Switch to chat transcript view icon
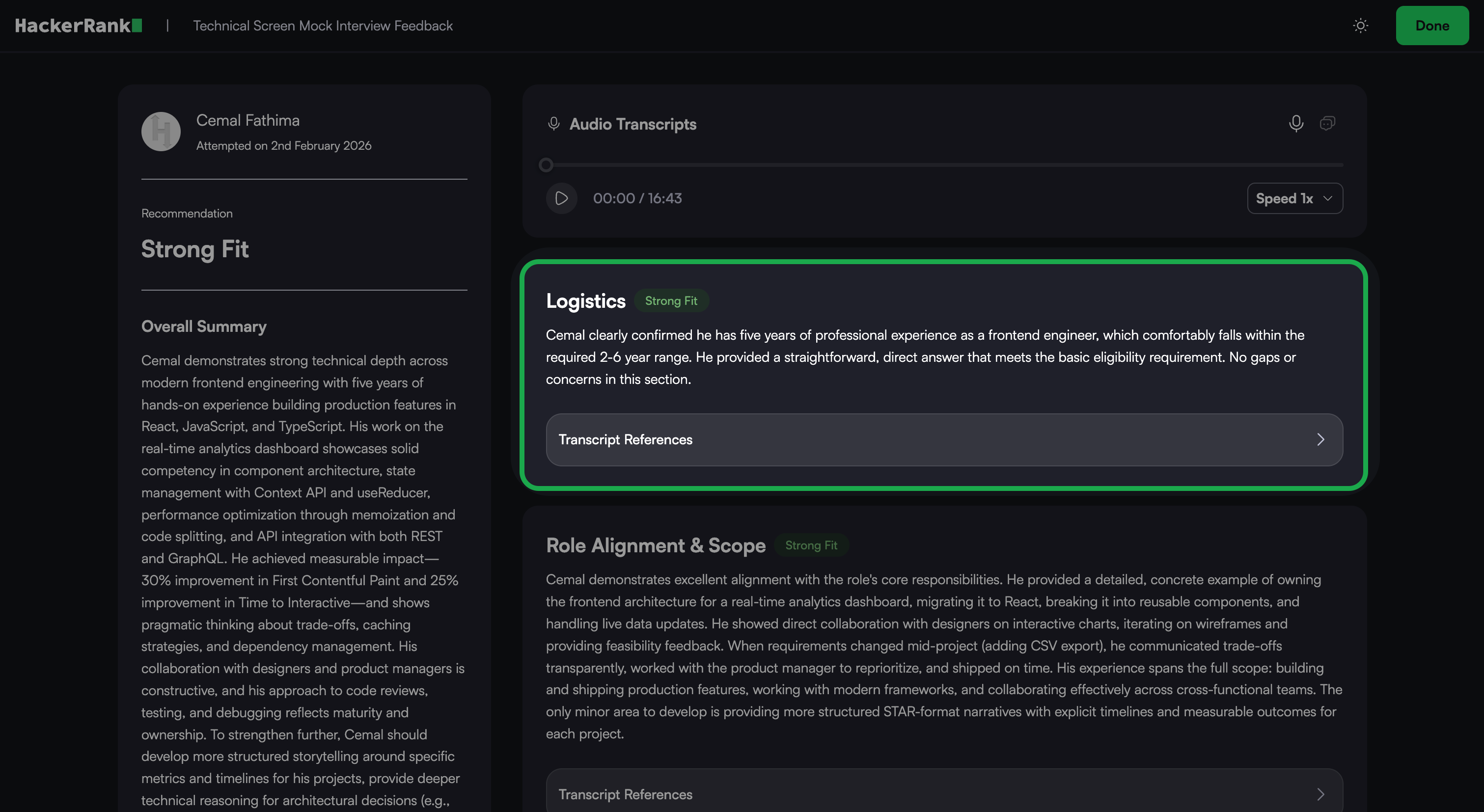 (1327, 123)
